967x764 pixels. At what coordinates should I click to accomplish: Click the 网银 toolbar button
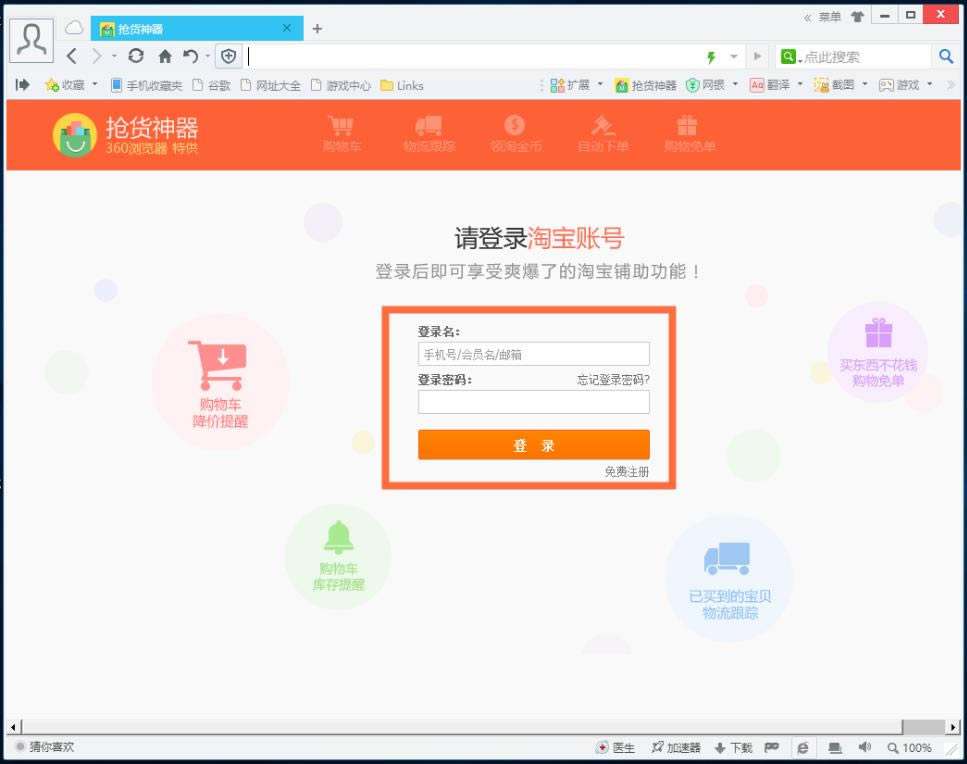(x=706, y=85)
